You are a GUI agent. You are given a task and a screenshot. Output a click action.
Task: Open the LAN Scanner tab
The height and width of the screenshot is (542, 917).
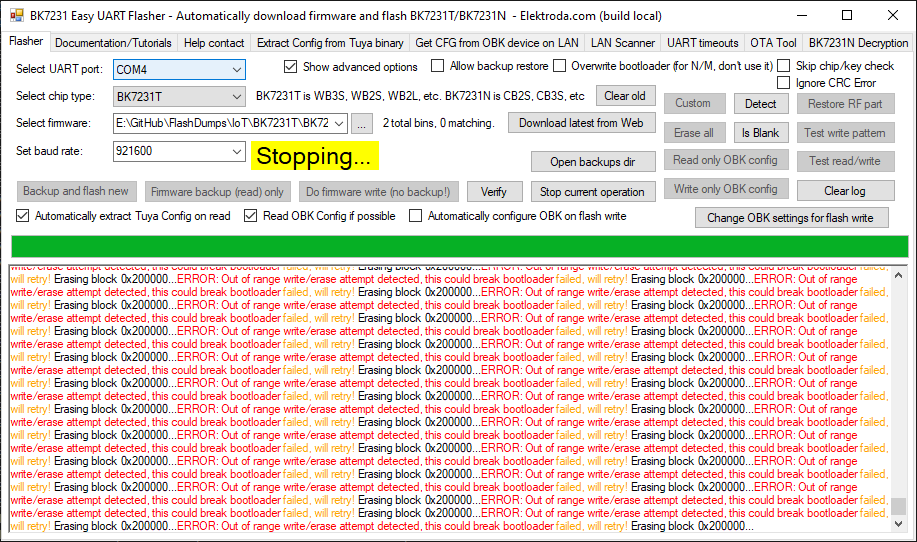tap(623, 43)
